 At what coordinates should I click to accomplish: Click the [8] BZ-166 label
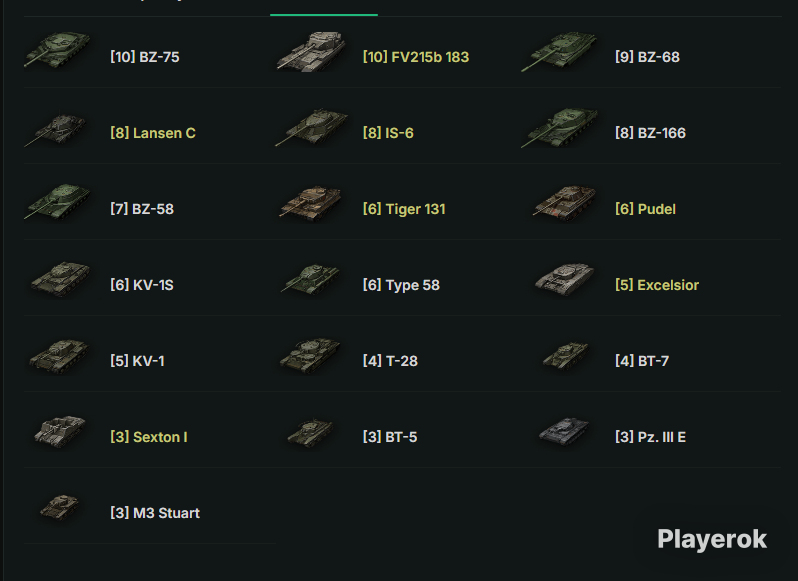coord(650,133)
